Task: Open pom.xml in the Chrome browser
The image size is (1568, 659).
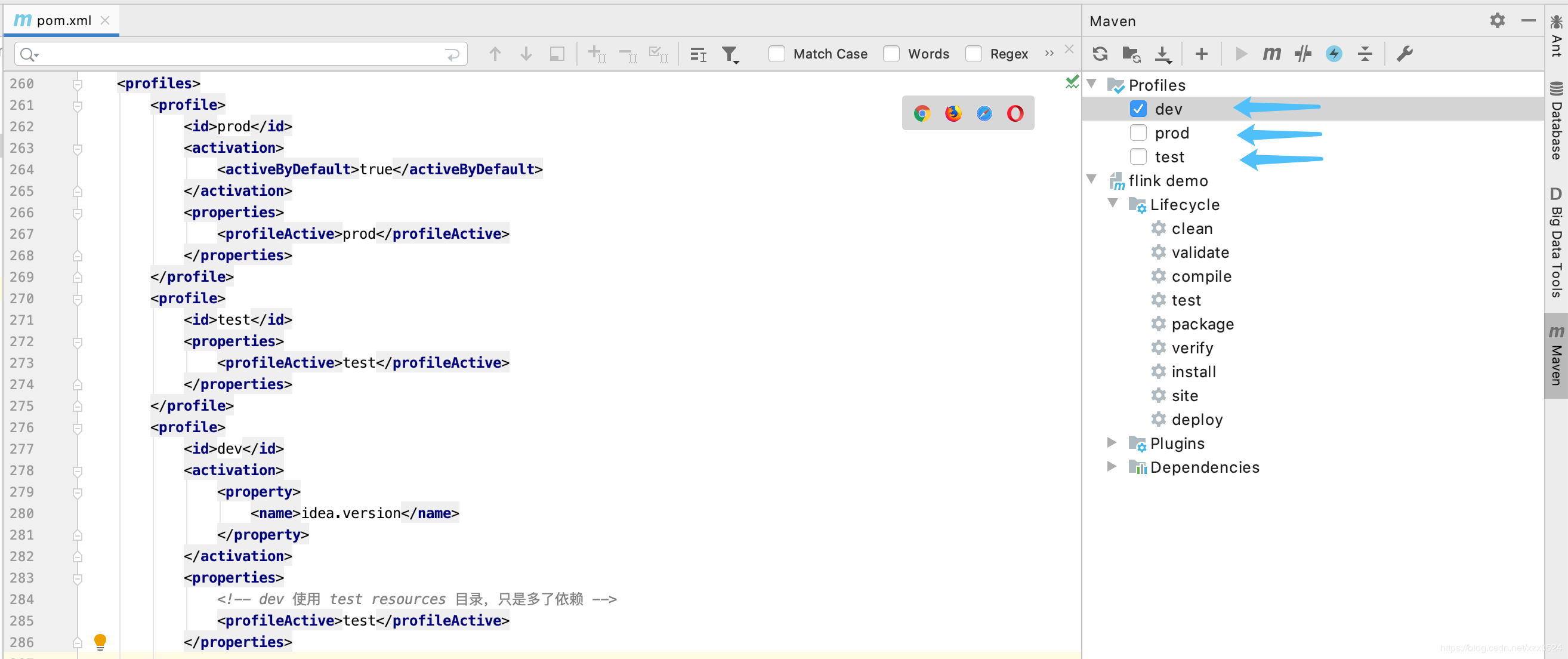Action: coord(922,113)
